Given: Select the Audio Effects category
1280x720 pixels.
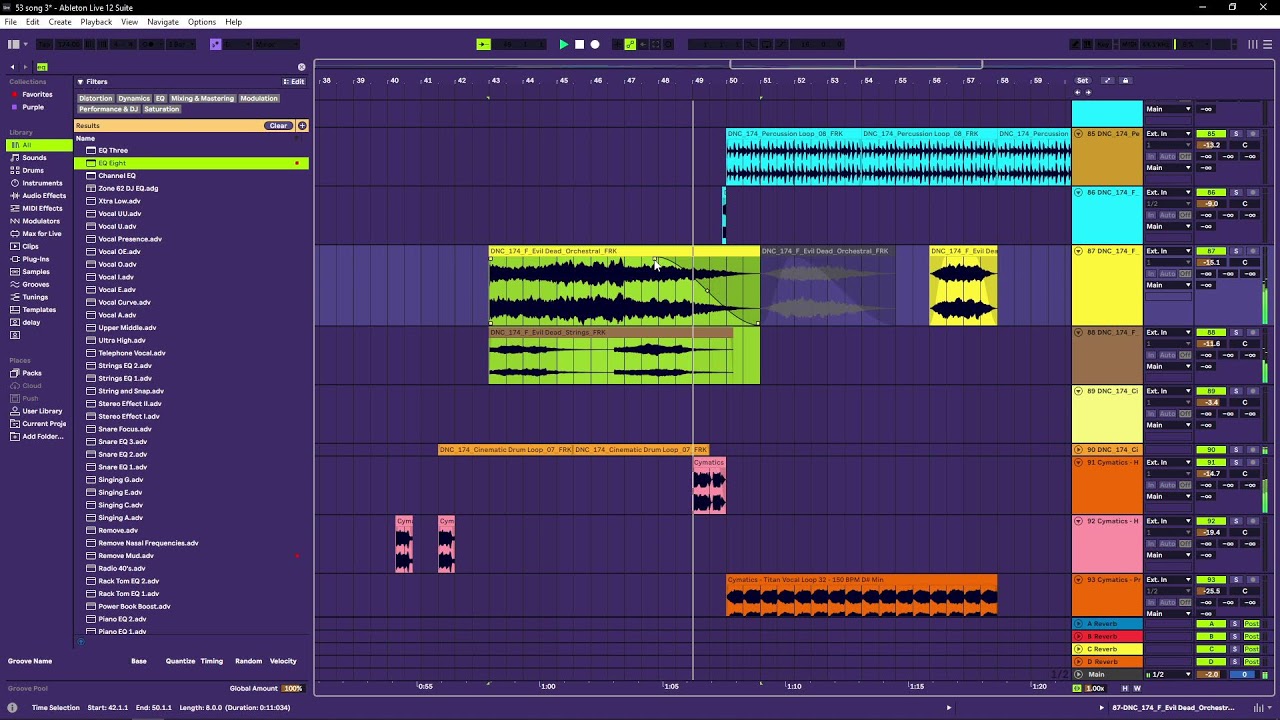Looking at the screenshot, I should (44, 196).
